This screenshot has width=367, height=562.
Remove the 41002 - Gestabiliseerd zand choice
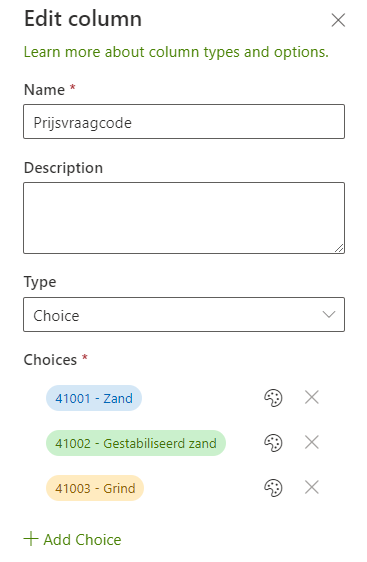click(312, 443)
